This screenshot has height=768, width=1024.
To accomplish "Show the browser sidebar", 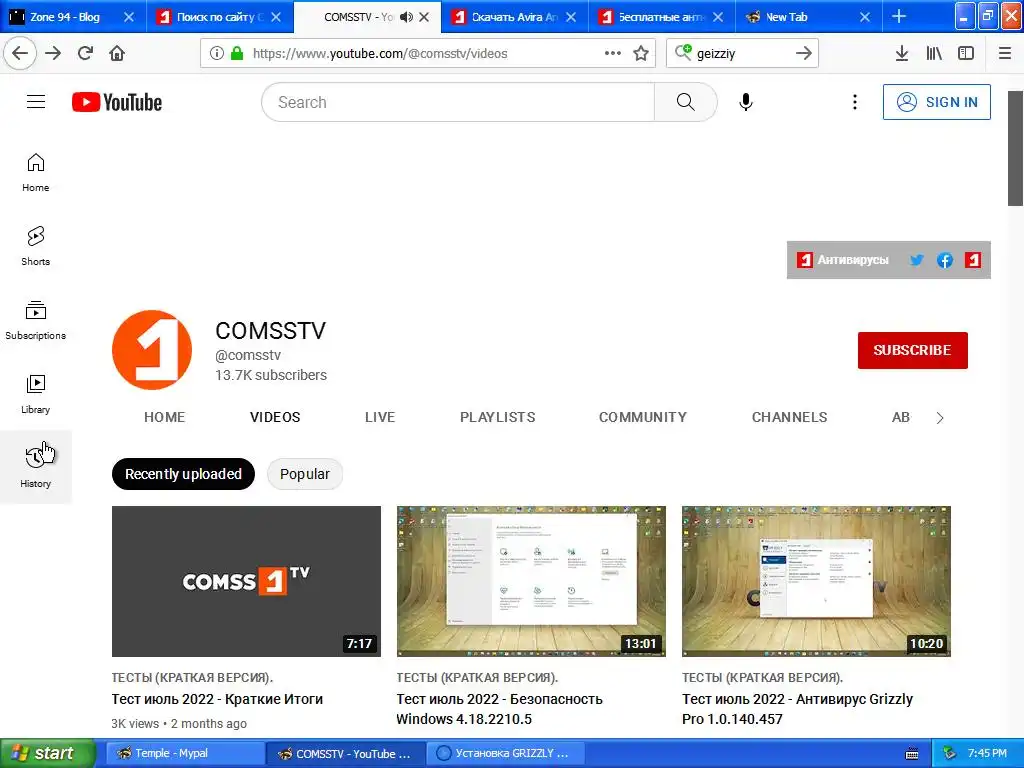I will 966,53.
